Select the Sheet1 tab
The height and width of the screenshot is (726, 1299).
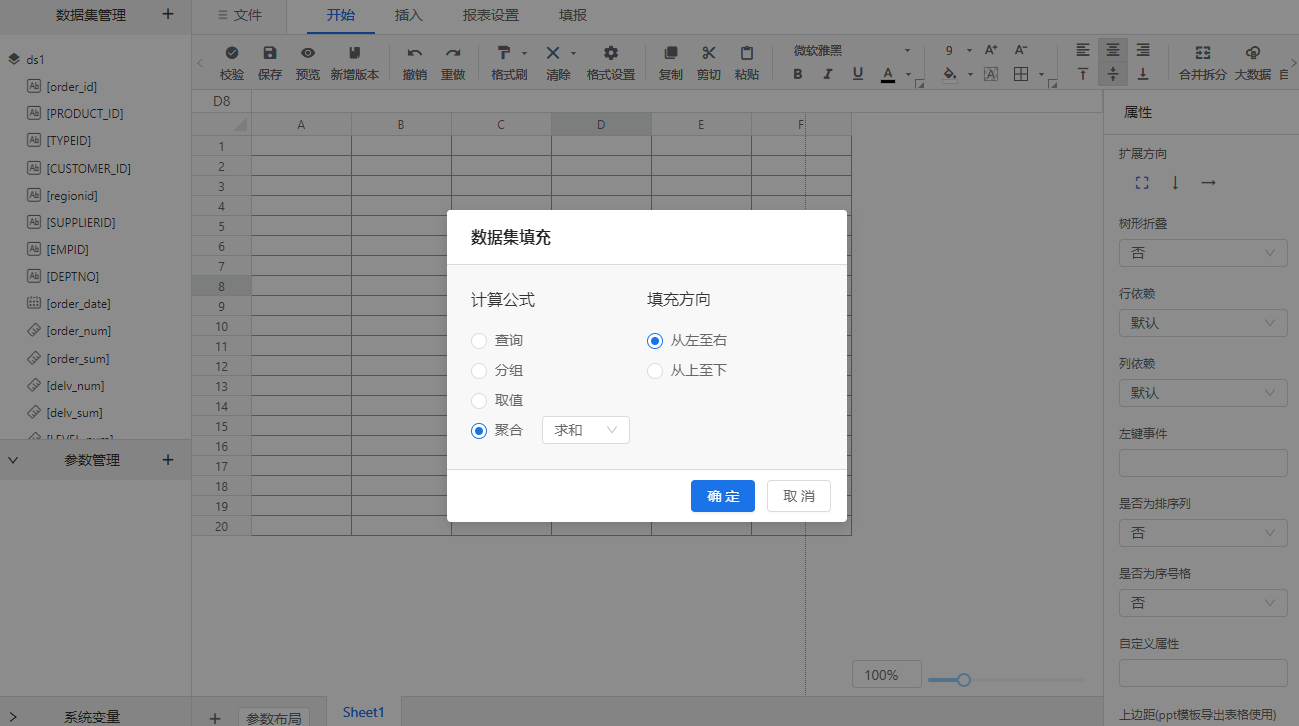[364, 712]
